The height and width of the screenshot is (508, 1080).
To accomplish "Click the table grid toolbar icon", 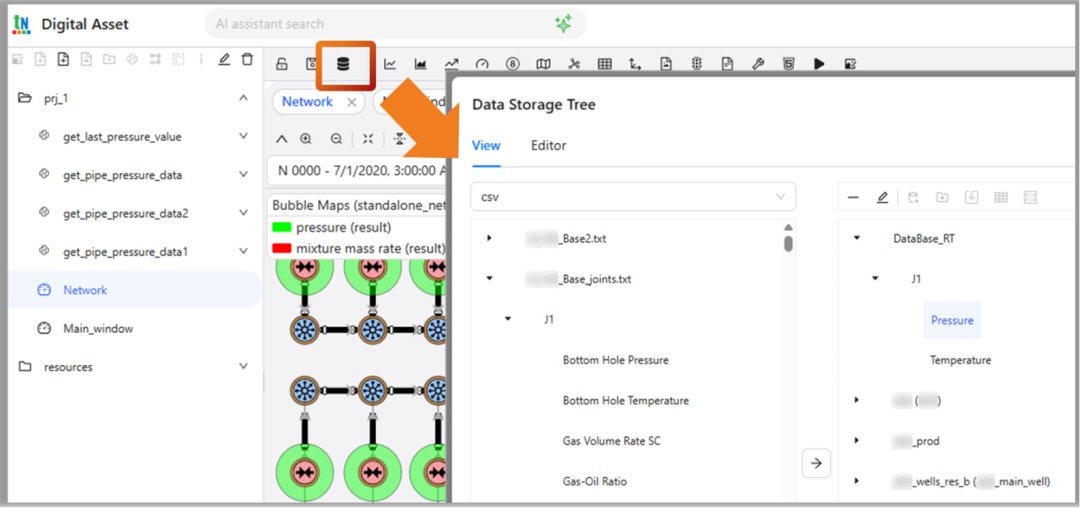I will (604, 65).
